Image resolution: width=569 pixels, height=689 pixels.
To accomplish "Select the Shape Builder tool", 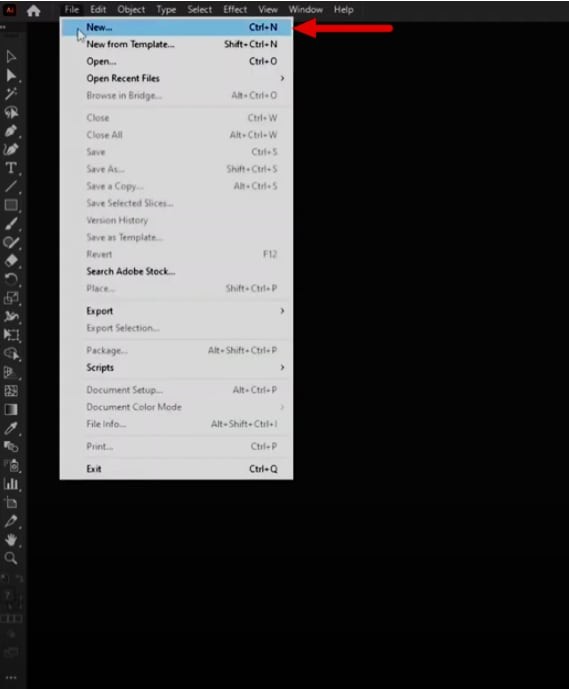I will tap(11, 354).
